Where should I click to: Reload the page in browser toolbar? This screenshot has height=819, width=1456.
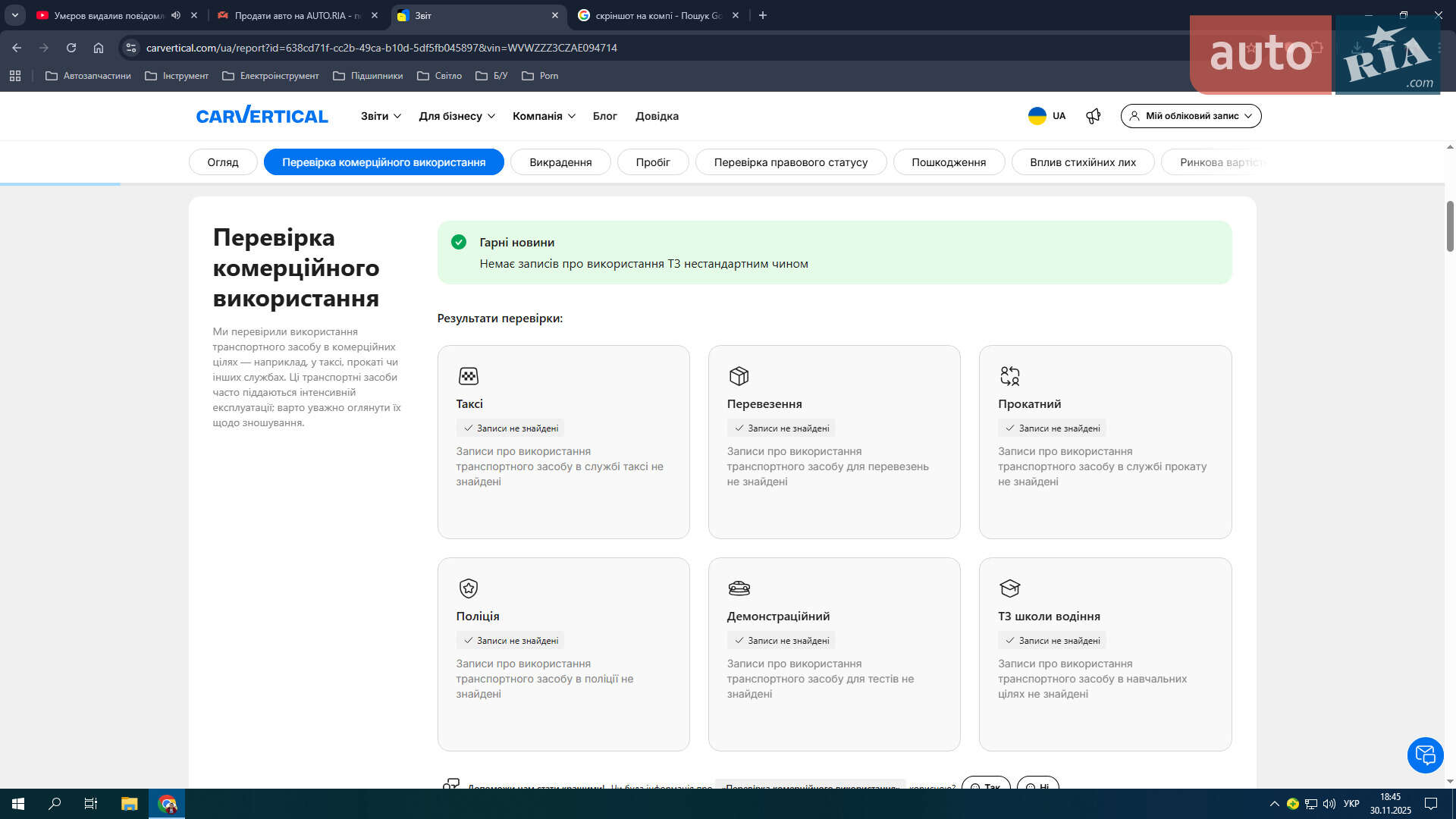[71, 48]
